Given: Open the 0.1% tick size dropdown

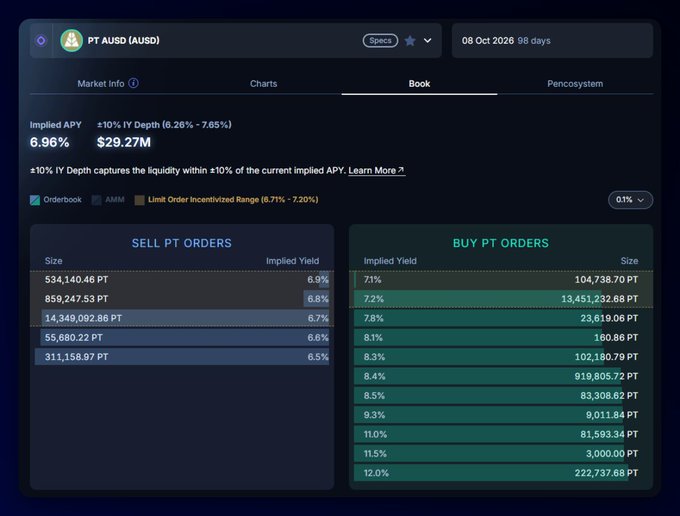Looking at the screenshot, I should pos(630,200).
